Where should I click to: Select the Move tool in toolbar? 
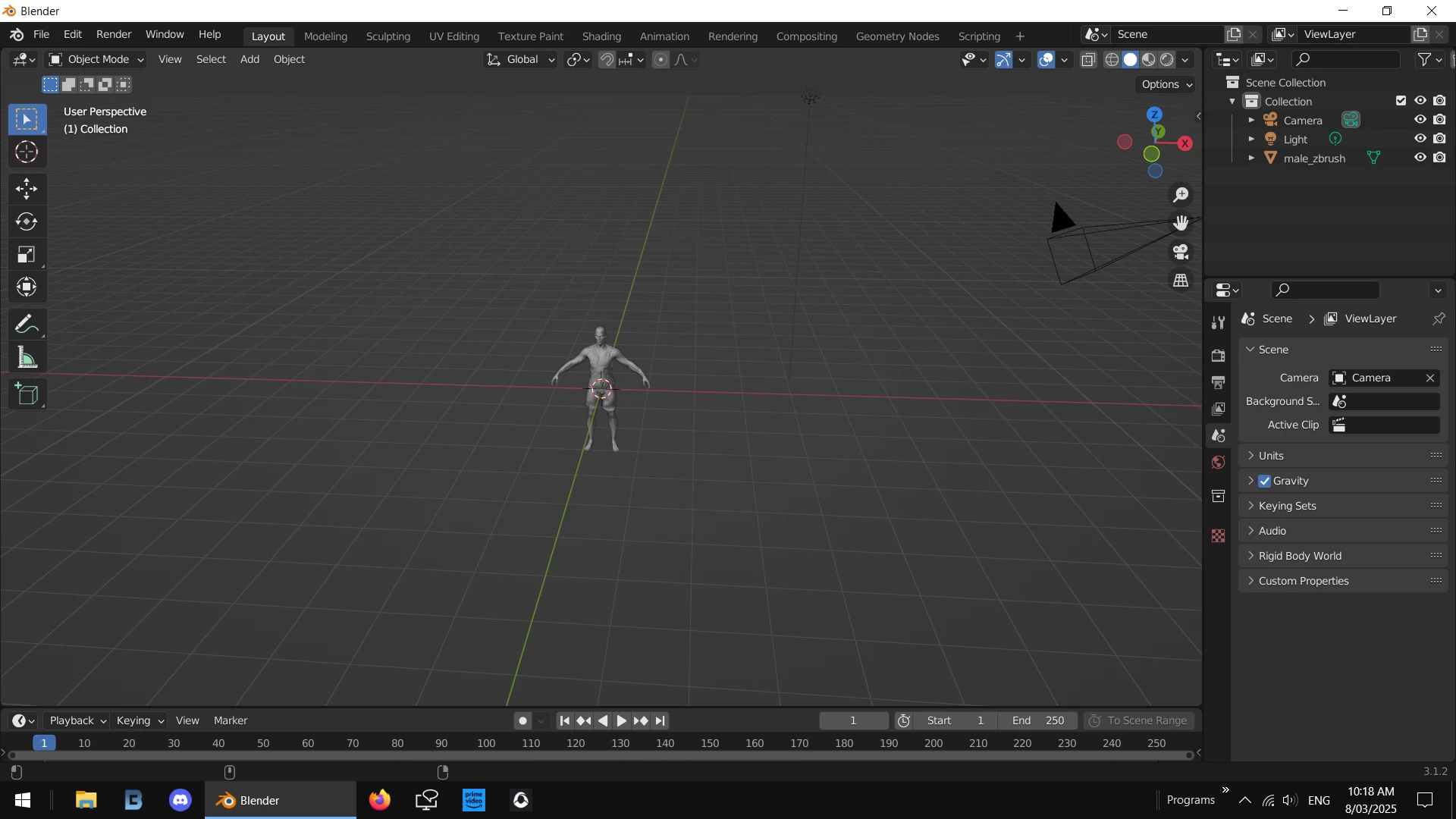(27, 189)
